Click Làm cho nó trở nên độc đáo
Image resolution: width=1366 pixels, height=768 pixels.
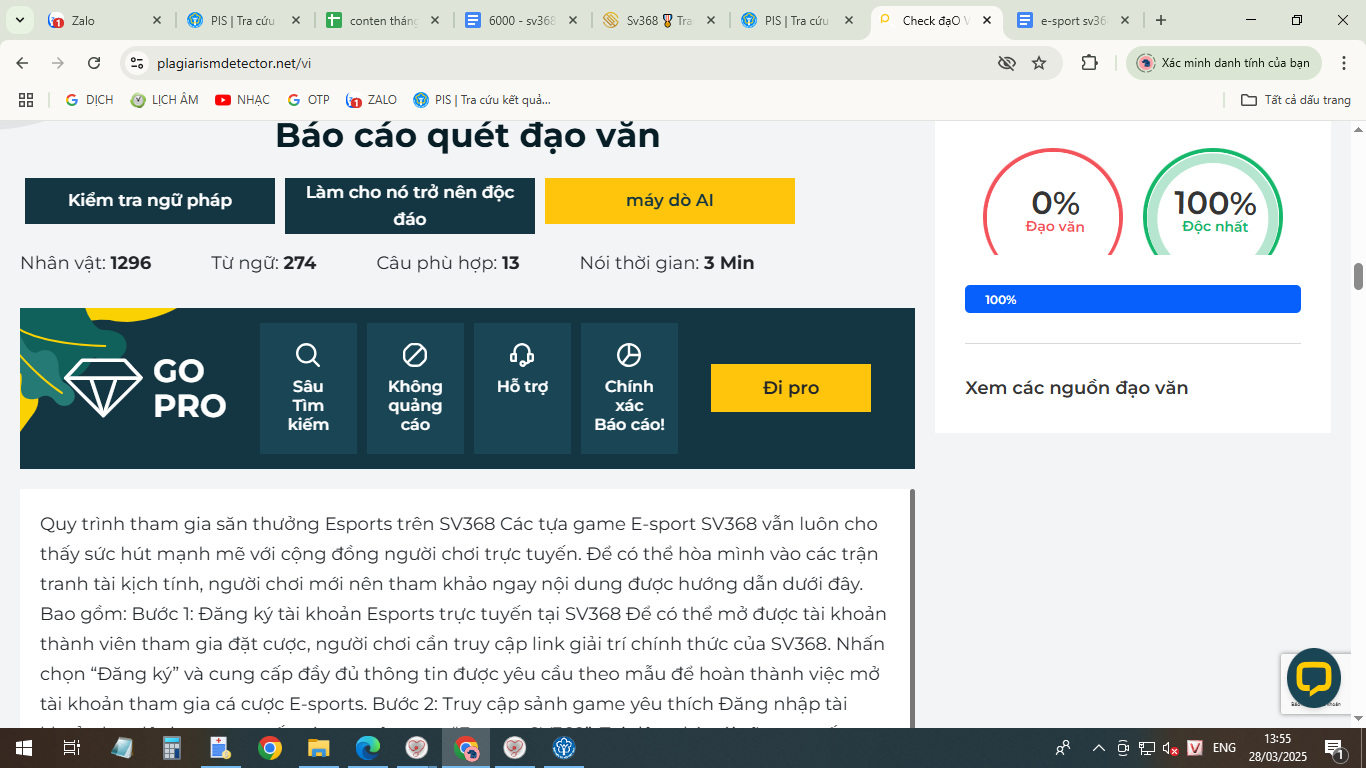point(410,205)
